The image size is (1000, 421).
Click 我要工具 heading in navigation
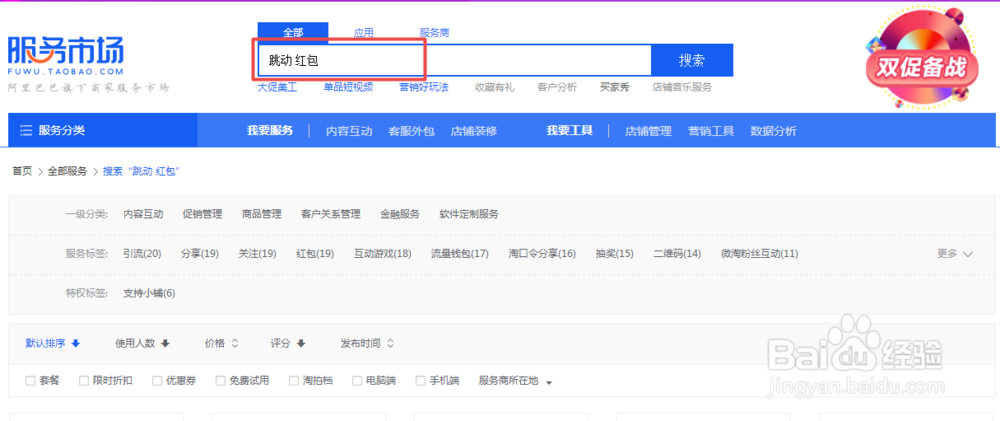(570, 131)
